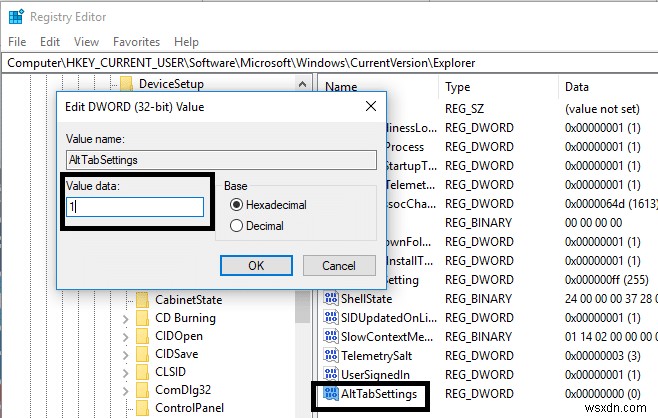This screenshot has height=418, width=658.
Task: Click the (value not set) data cell
Action: pos(602,109)
